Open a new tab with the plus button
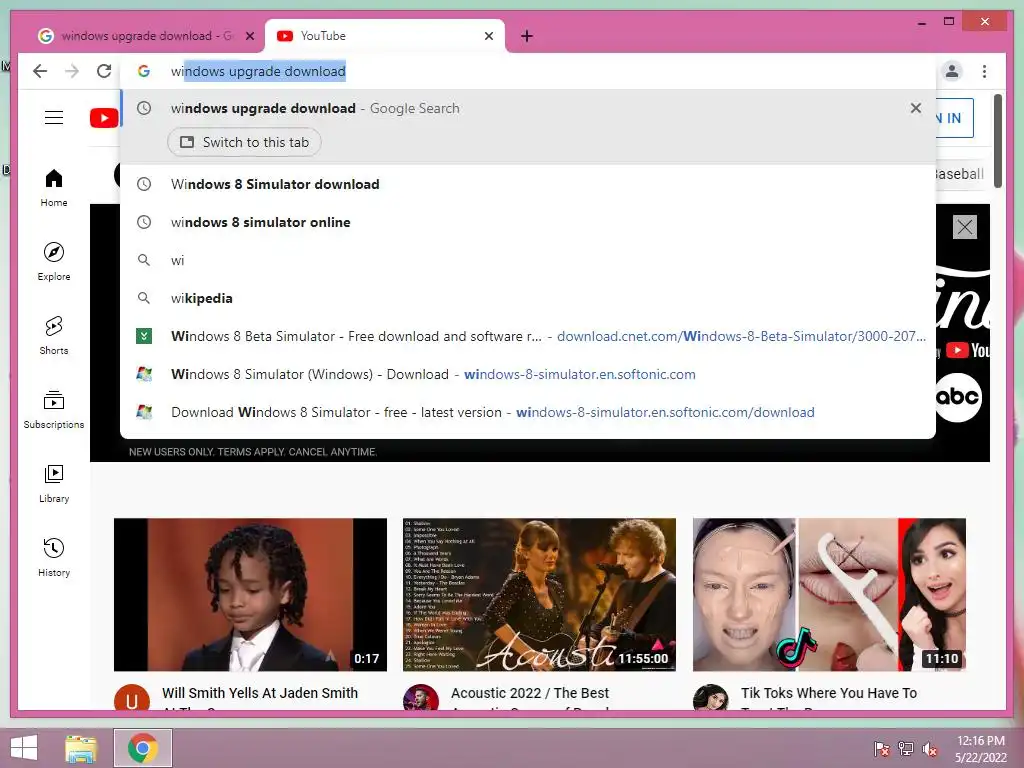Image resolution: width=1024 pixels, height=768 pixels. click(x=527, y=36)
